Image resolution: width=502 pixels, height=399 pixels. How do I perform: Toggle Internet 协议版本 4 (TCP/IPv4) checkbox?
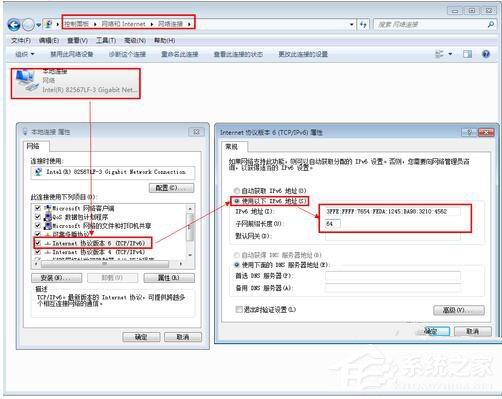(38, 252)
